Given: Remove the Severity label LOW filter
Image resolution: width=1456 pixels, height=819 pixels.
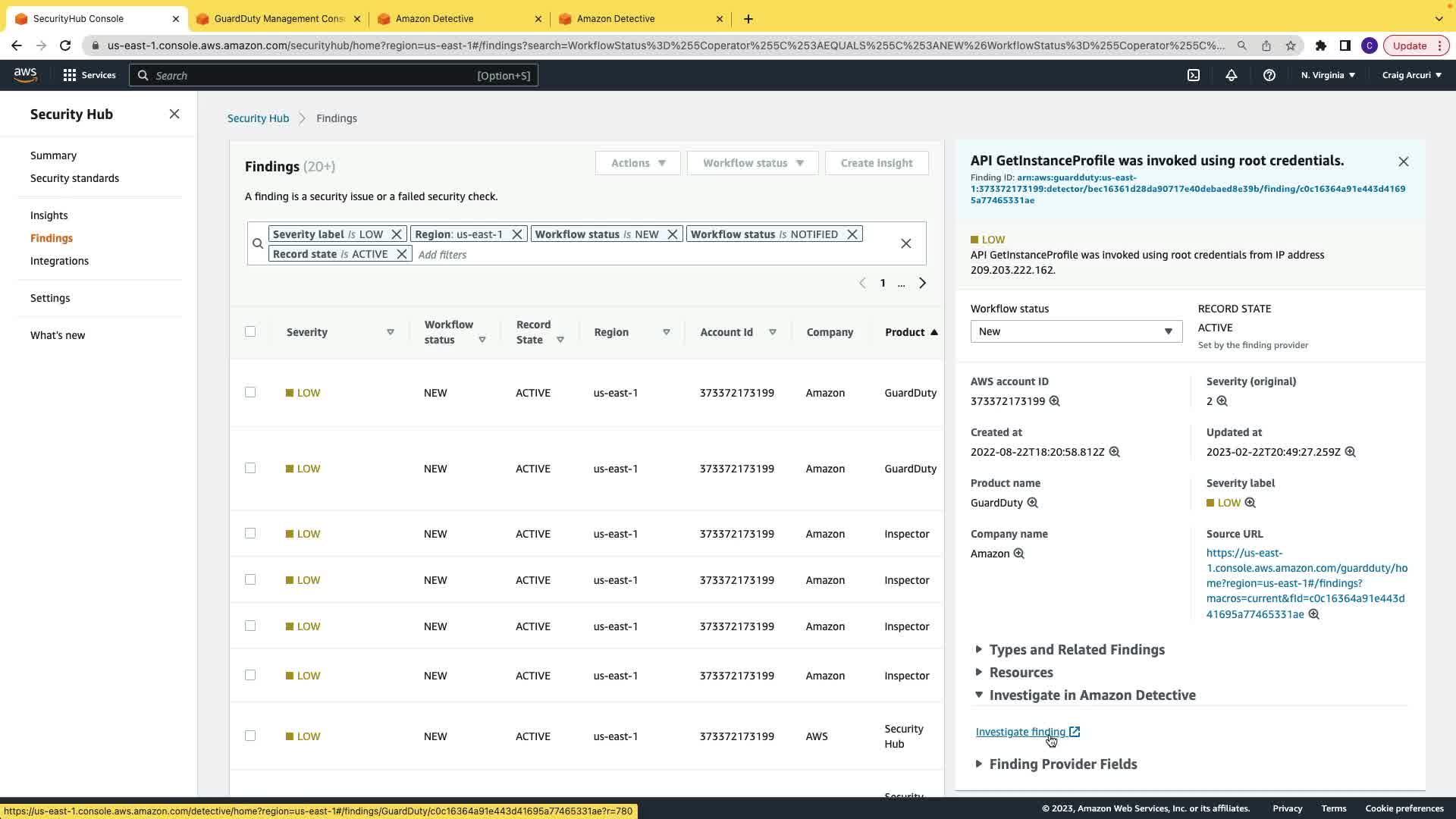Looking at the screenshot, I should point(396,234).
